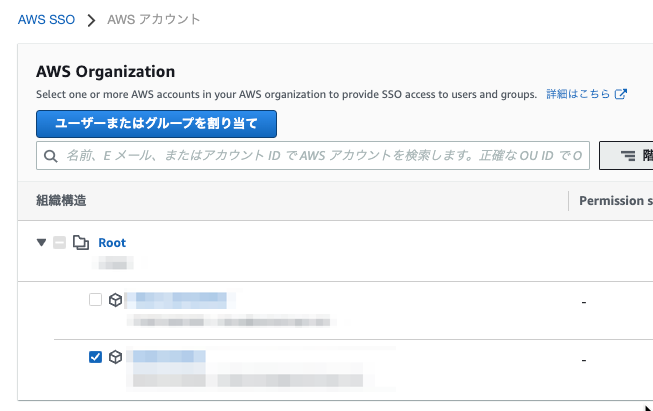
Task: Click the 組織構造 column header
Action: (61, 201)
